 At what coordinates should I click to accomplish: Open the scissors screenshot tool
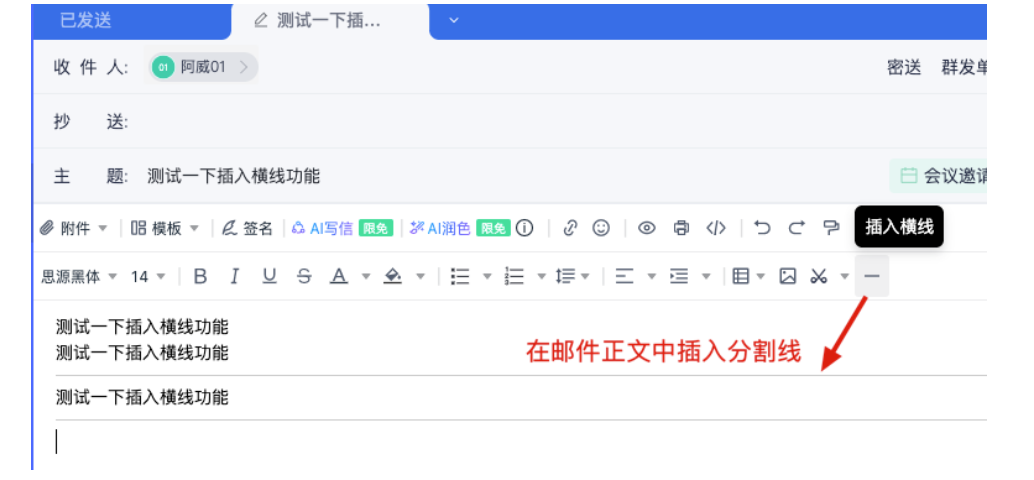819,276
